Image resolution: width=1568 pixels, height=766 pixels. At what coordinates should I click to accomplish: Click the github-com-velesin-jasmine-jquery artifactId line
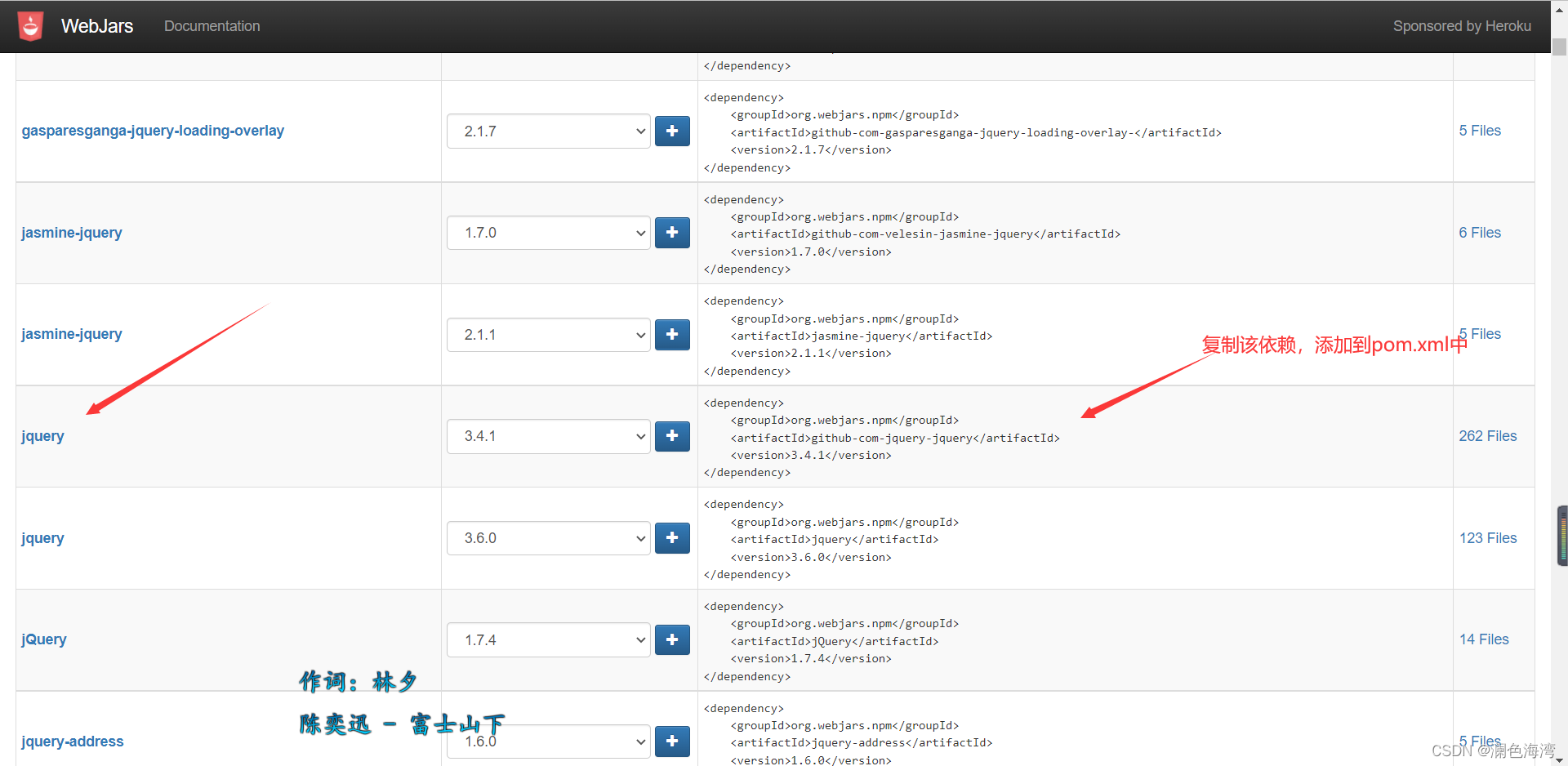(x=925, y=234)
